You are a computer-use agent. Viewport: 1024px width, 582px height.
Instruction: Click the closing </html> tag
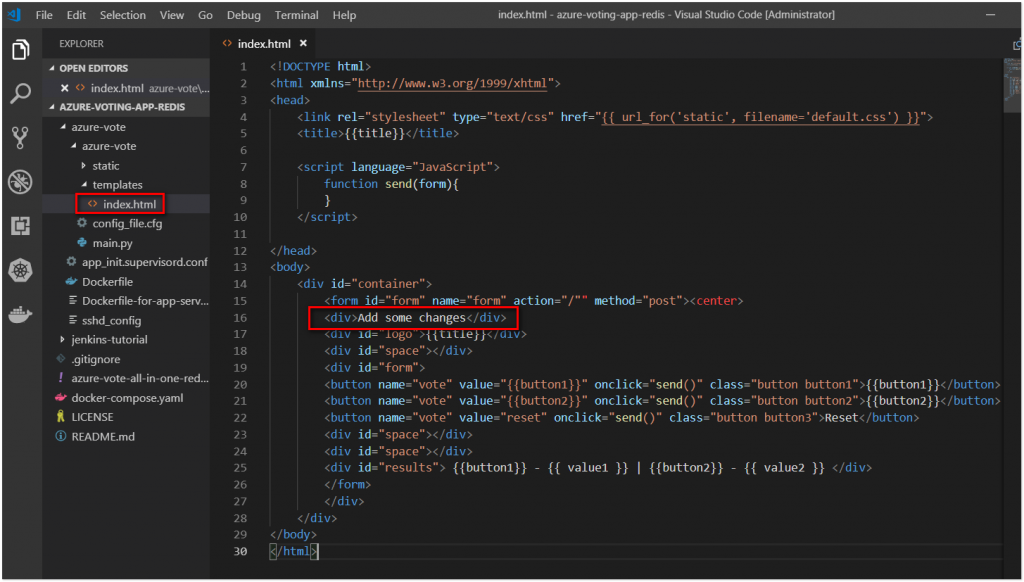294,551
